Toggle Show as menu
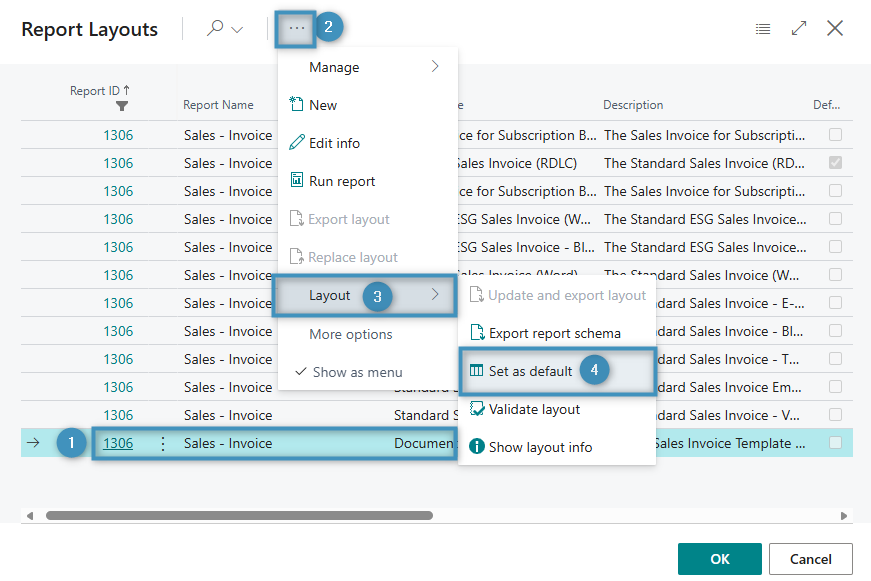This screenshot has width=871, height=581. (x=367, y=372)
